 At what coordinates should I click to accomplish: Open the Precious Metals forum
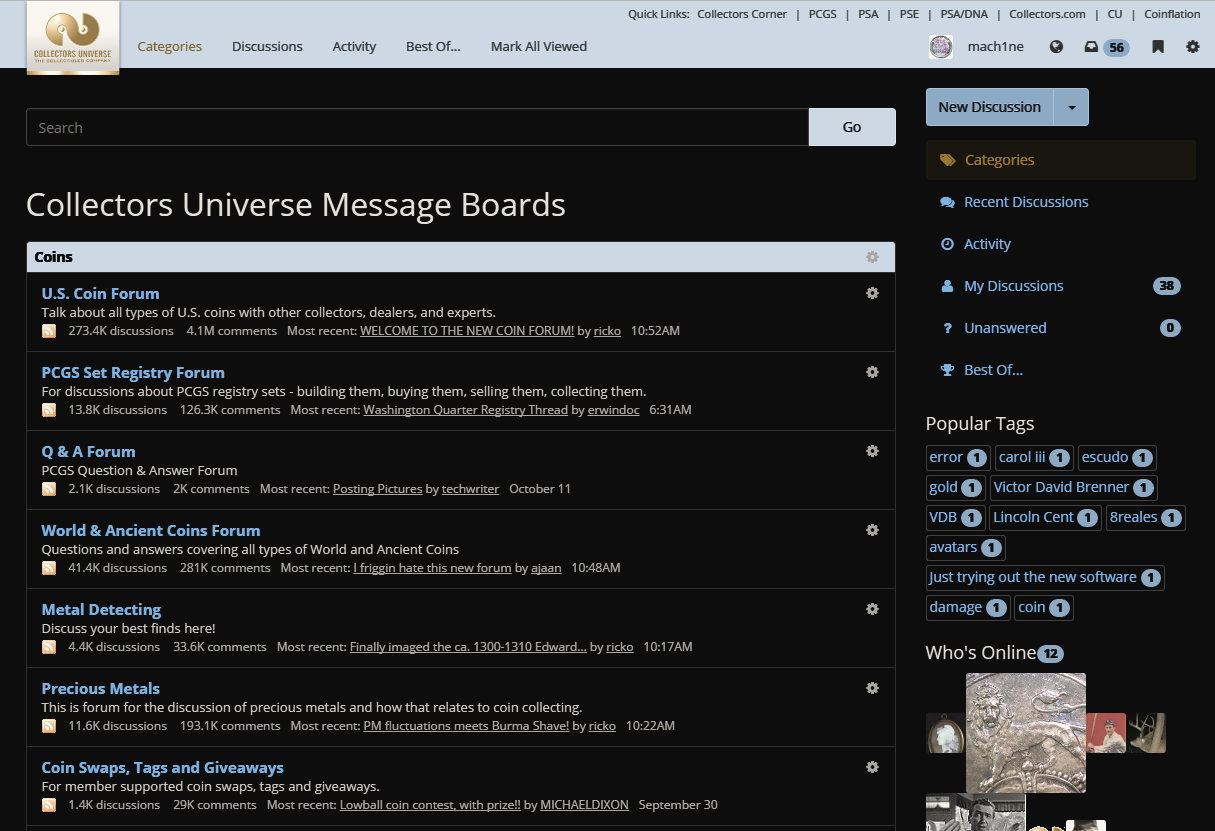(100, 688)
